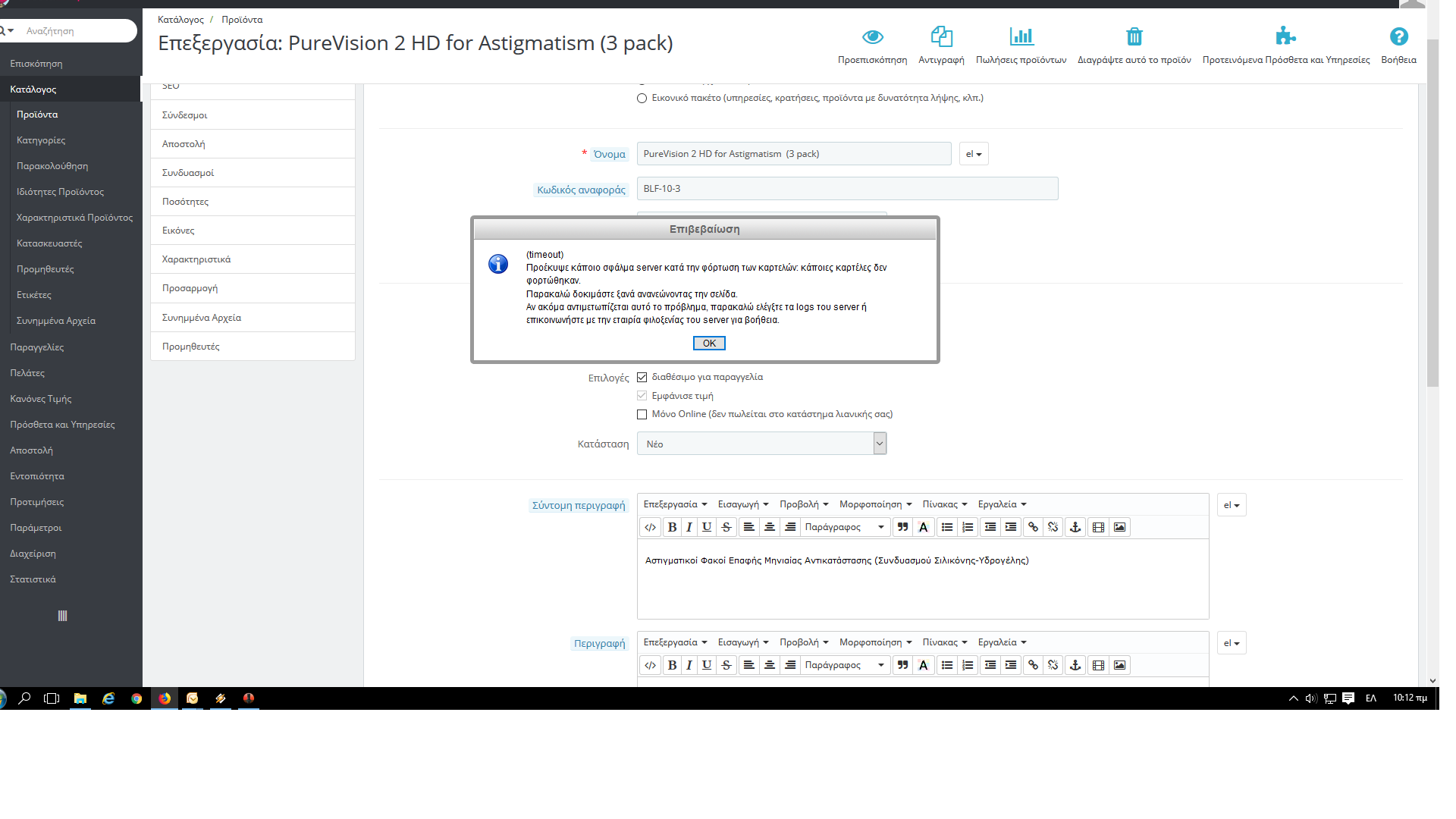
Task: Open Παράγραφος format dropdown in short description
Action: pos(844,527)
